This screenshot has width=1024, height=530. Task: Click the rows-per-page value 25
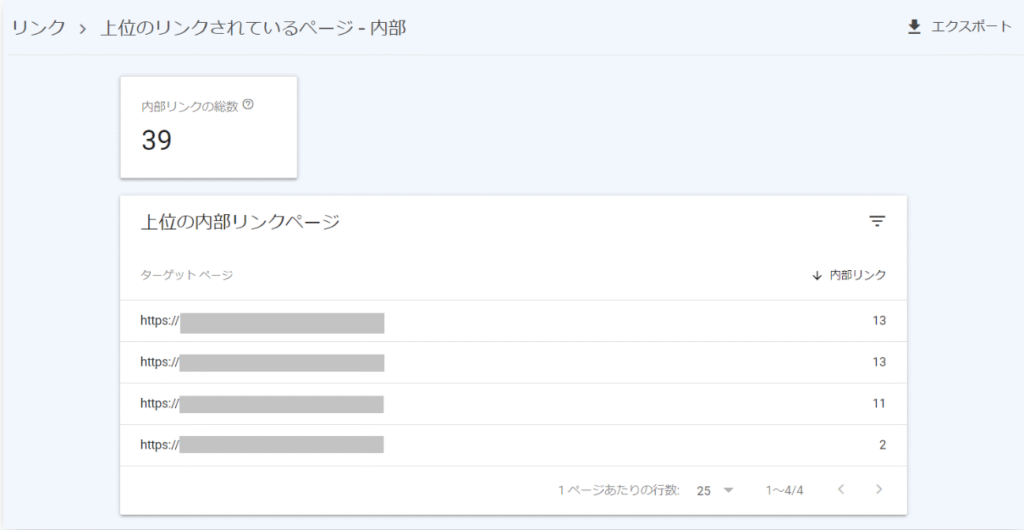[x=704, y=490]
